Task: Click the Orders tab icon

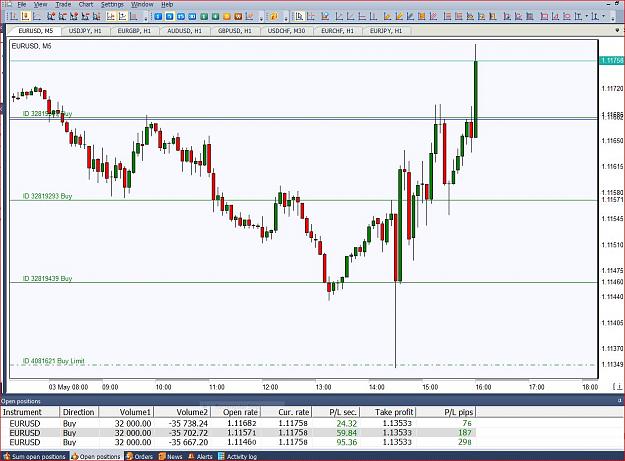Action: tap(130, 456)
